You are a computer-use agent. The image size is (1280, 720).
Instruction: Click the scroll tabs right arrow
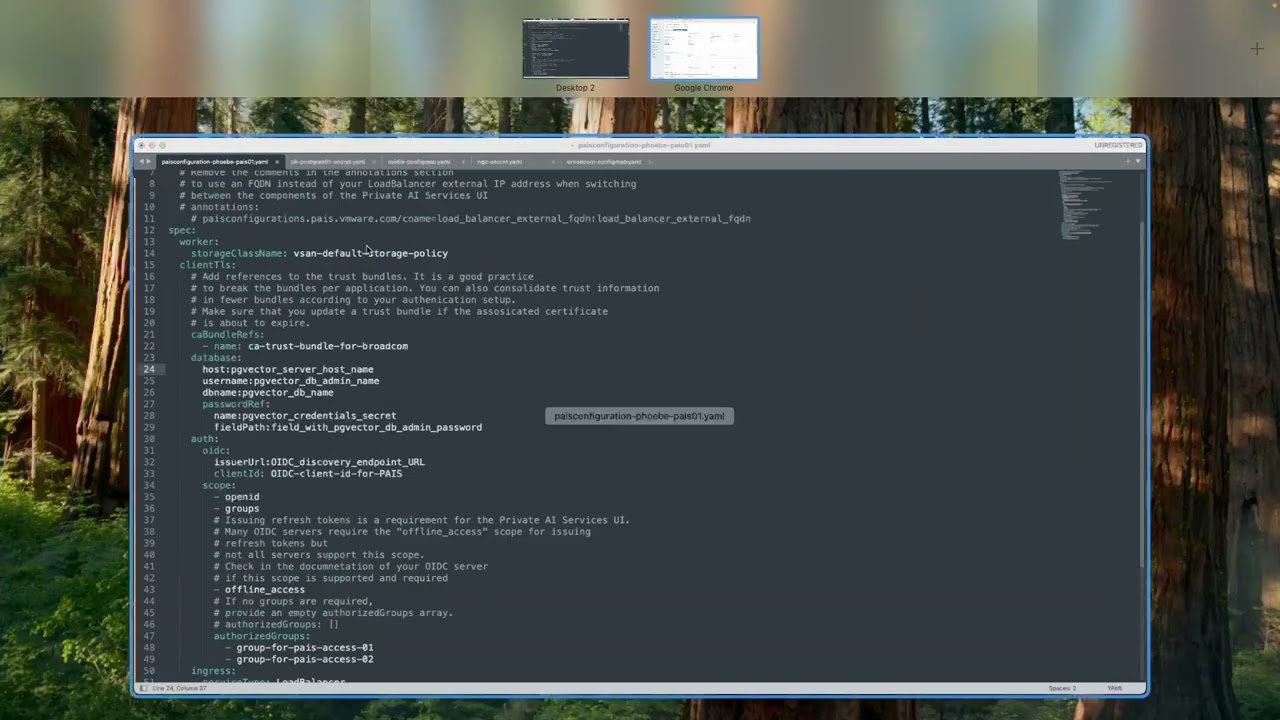[x=149, y=161]
